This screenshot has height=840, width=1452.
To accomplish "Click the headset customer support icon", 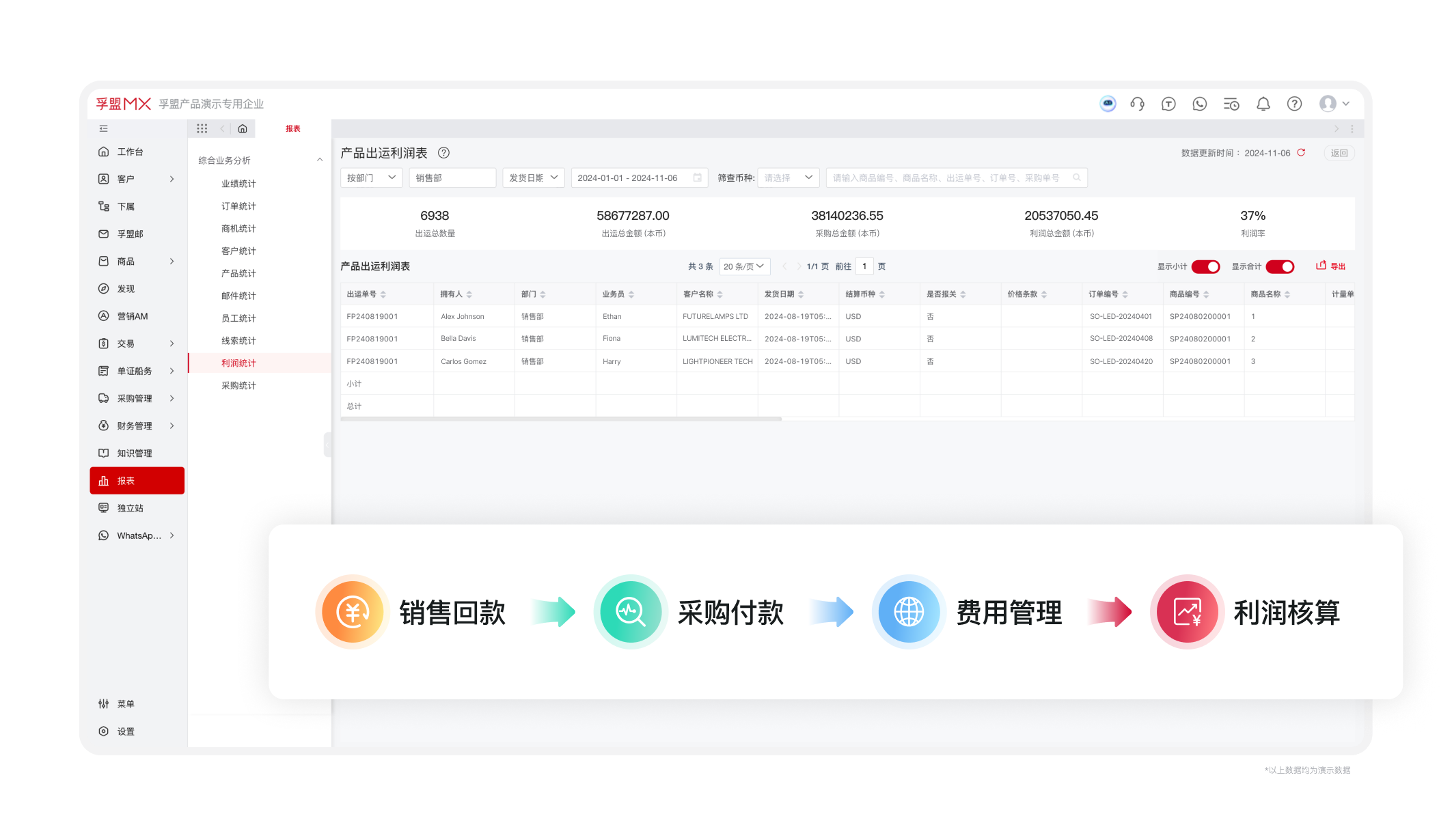I will 1137,104.
